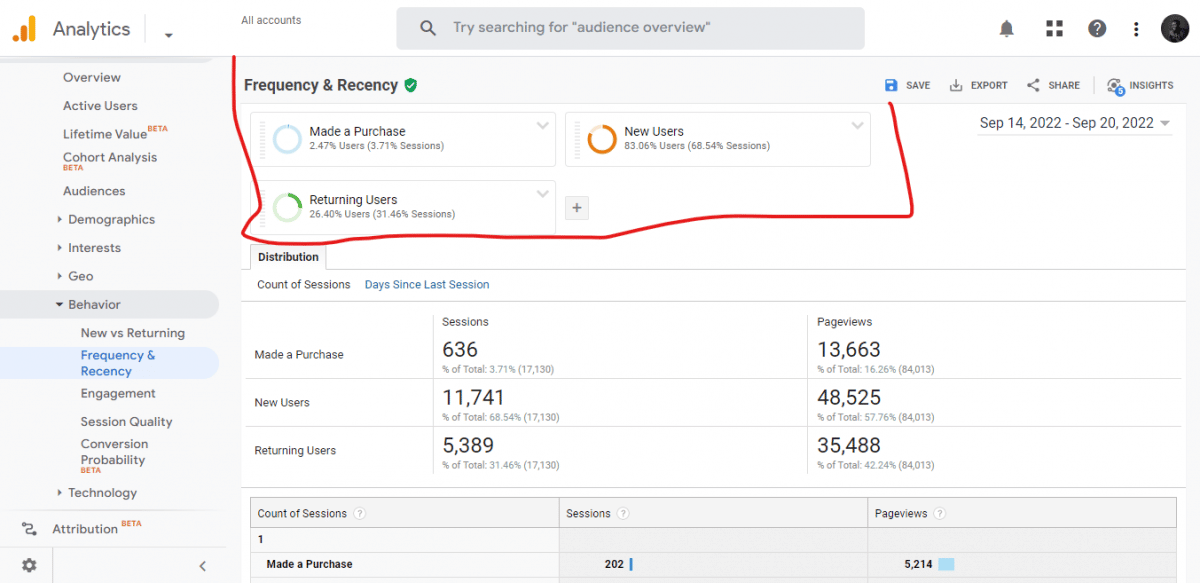This screenshot has height=583, width=1200.
Task: Collapse the left navigation sidebar
Action: click(202, 565)
